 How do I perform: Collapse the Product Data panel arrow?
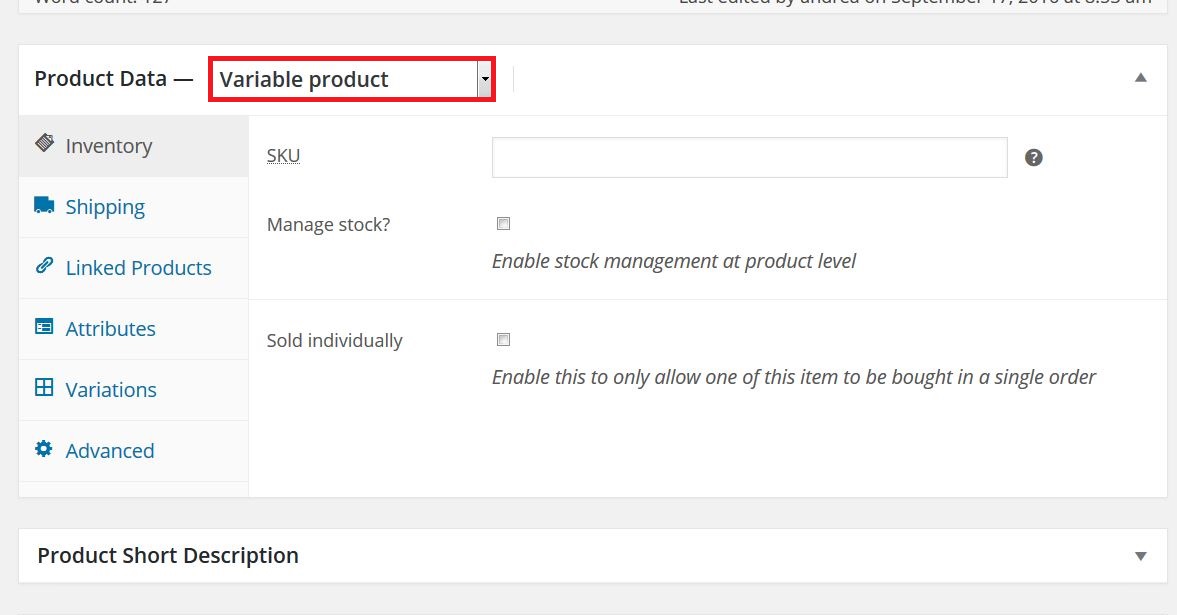1140,77
